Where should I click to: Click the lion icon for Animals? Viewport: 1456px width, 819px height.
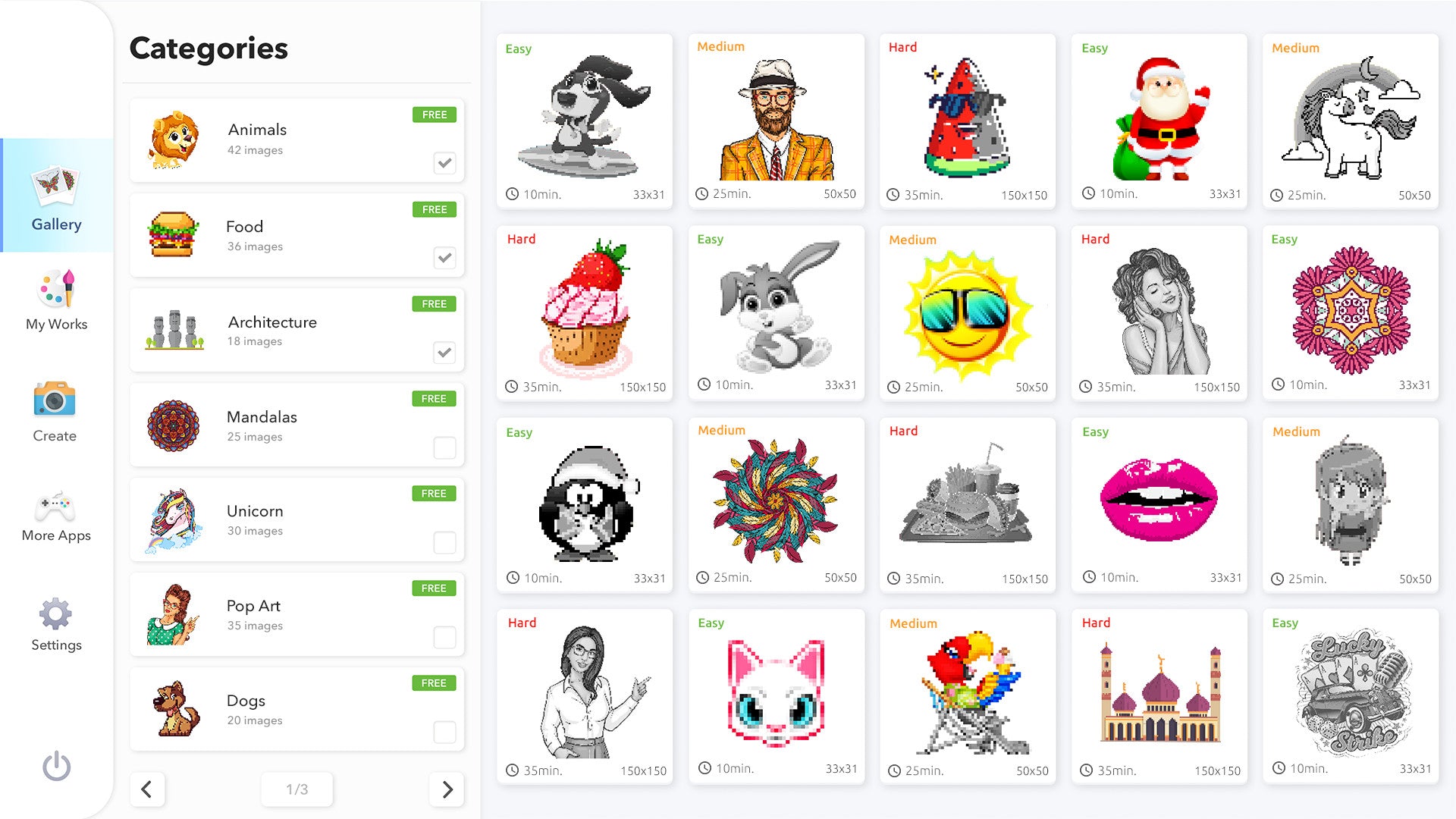point(174,140)
